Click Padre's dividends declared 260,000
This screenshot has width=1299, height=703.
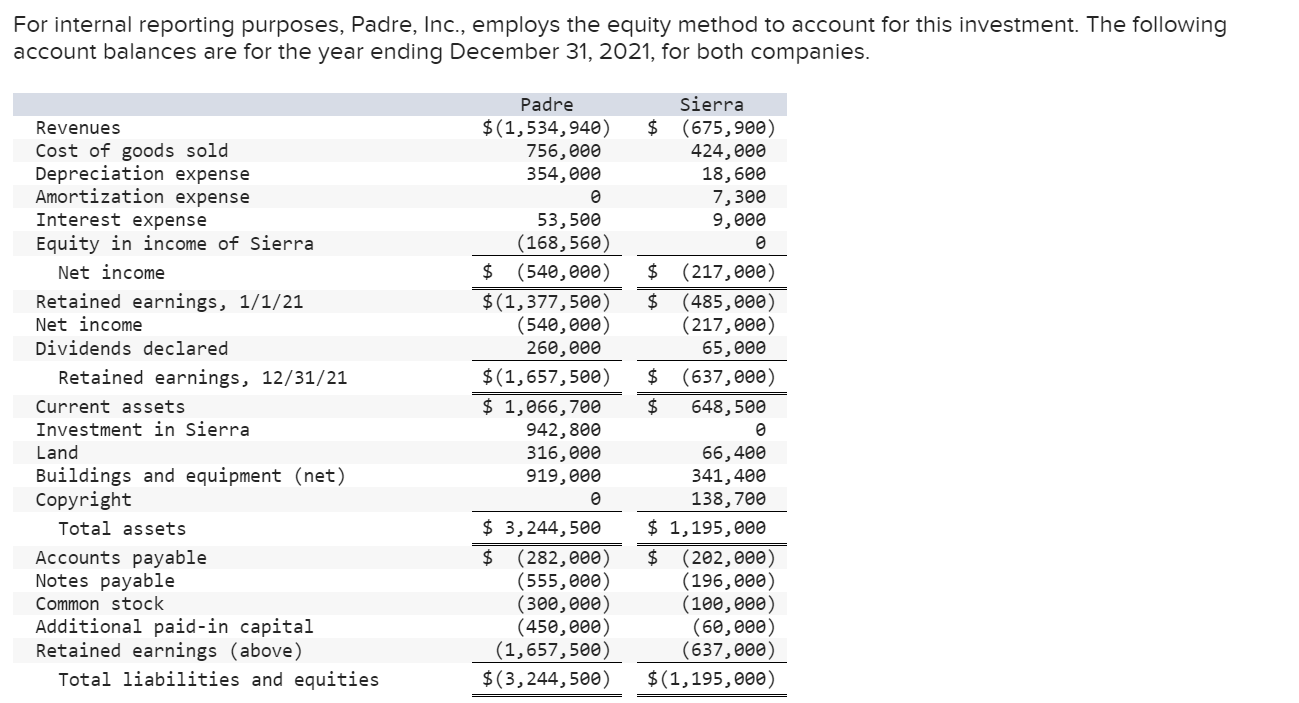pyautogui.click(x=563, y=348)
